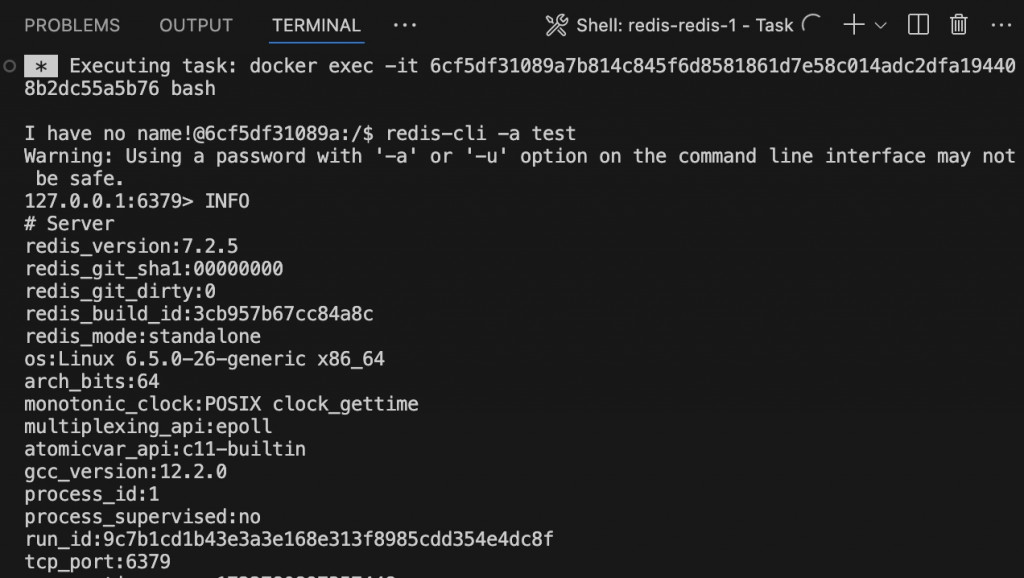The height and width of the screenshot is (578, 1024).
Task: Switch to the PROBLEMS tab
Action: pos(72,25)
